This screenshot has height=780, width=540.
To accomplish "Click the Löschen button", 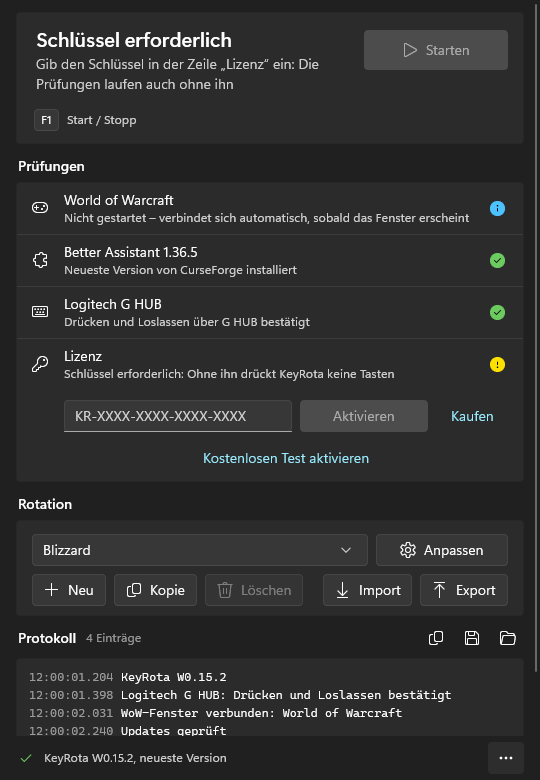I will coord(254,590).
